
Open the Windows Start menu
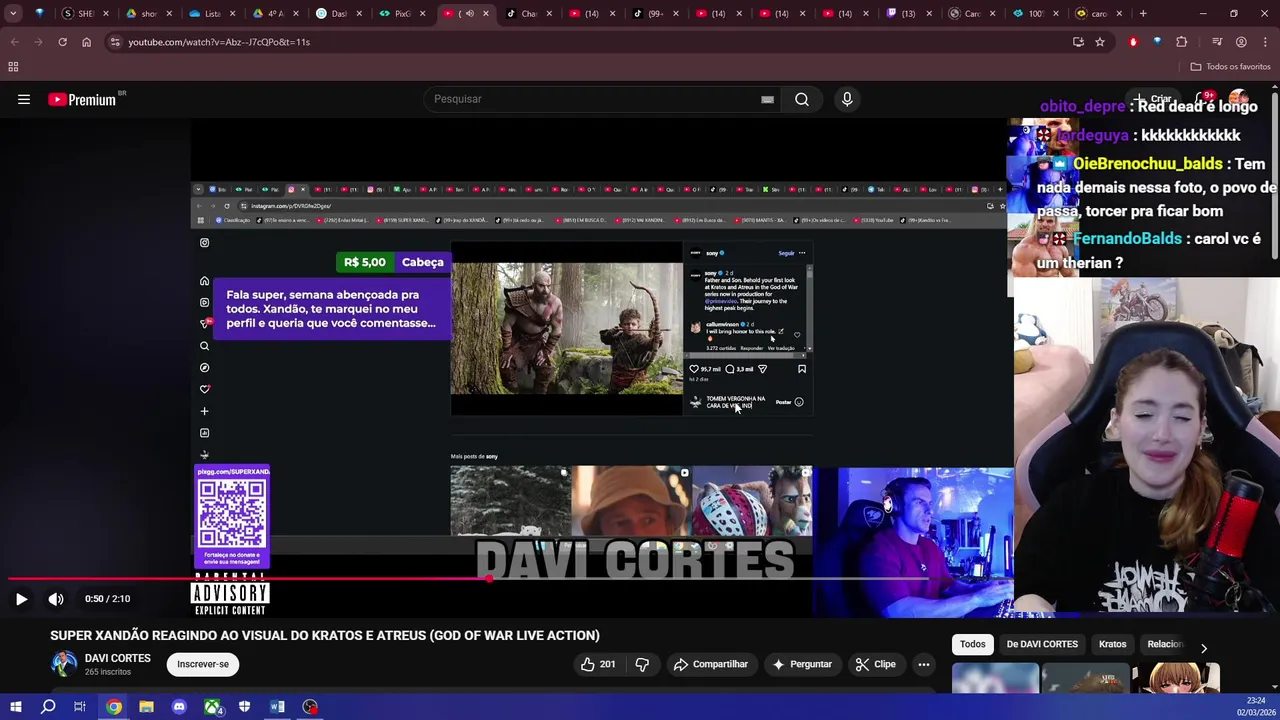point(15,707)
